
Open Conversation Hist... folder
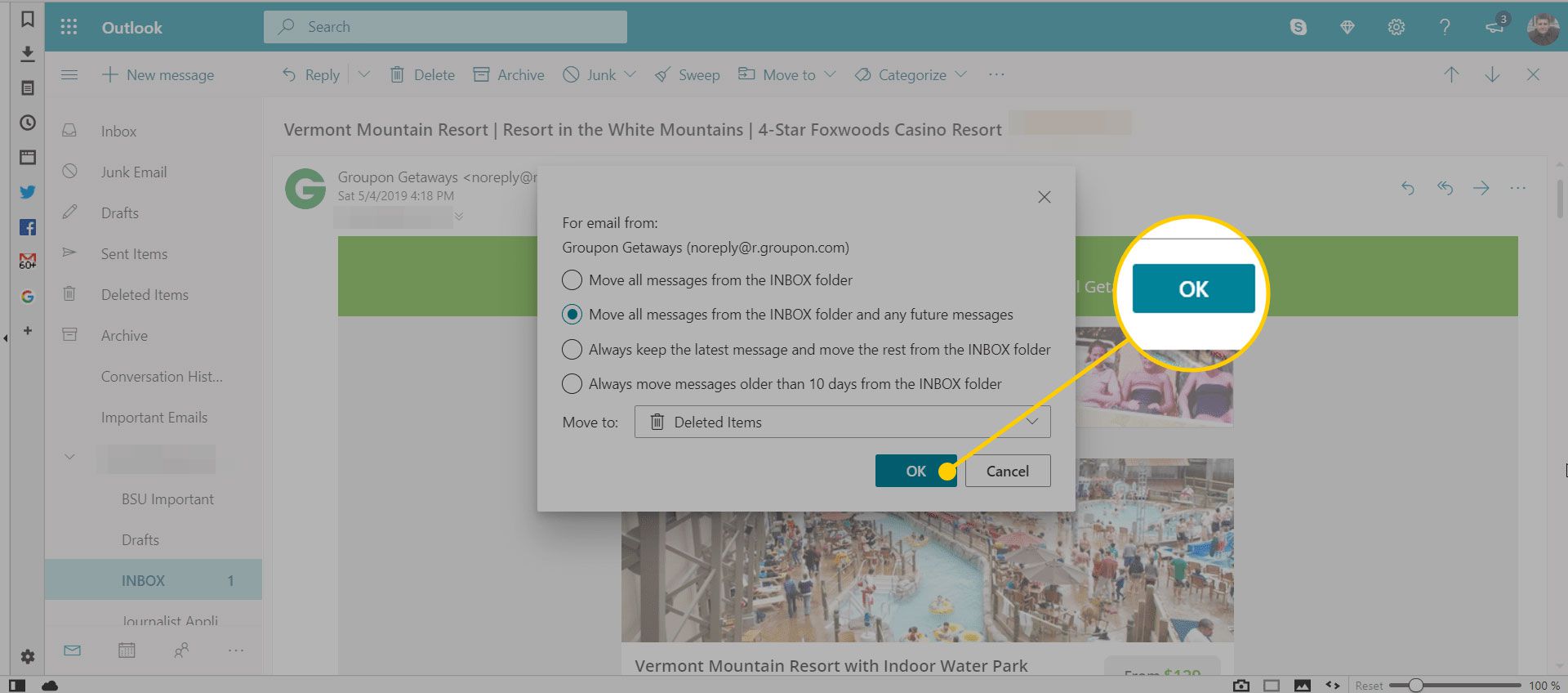pyautogui.click(x=154, y=376)
